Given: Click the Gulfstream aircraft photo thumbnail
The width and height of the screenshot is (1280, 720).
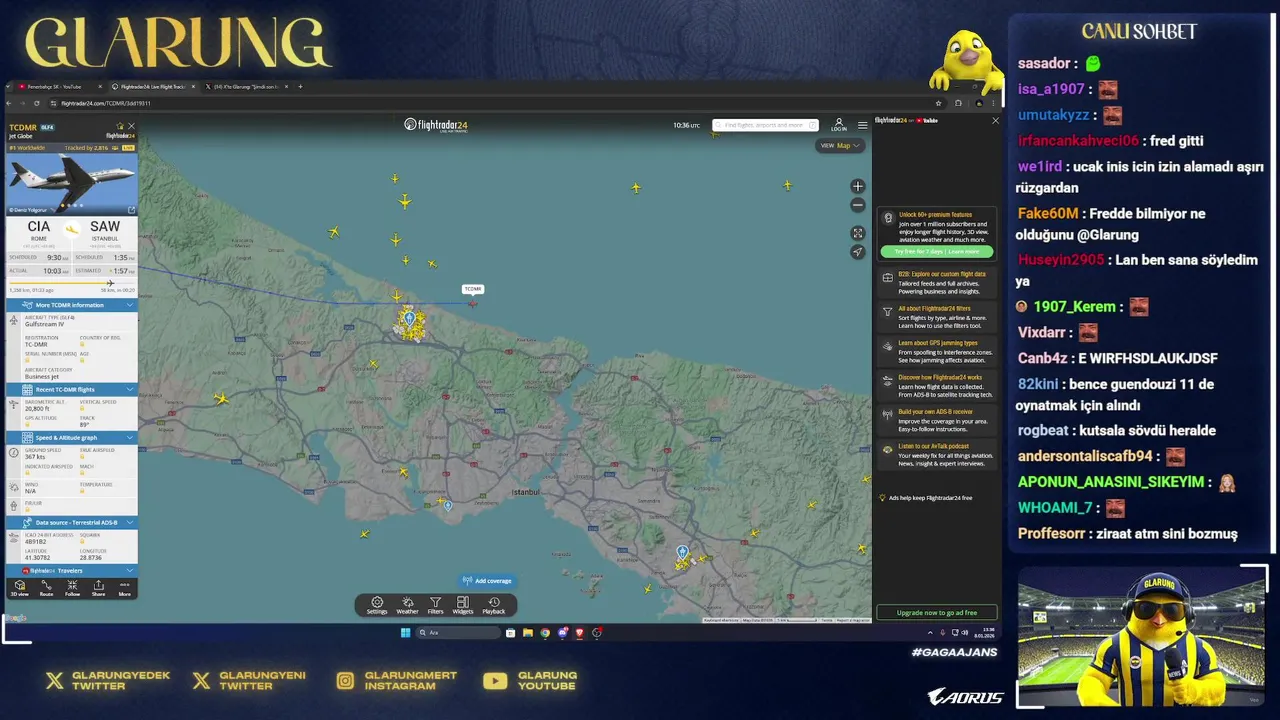Looking at the screenshot, I should (x=72, y=183).
